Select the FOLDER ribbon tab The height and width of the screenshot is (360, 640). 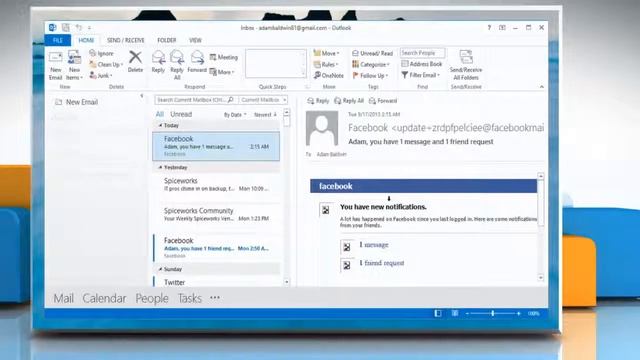[x=167, y=40]
